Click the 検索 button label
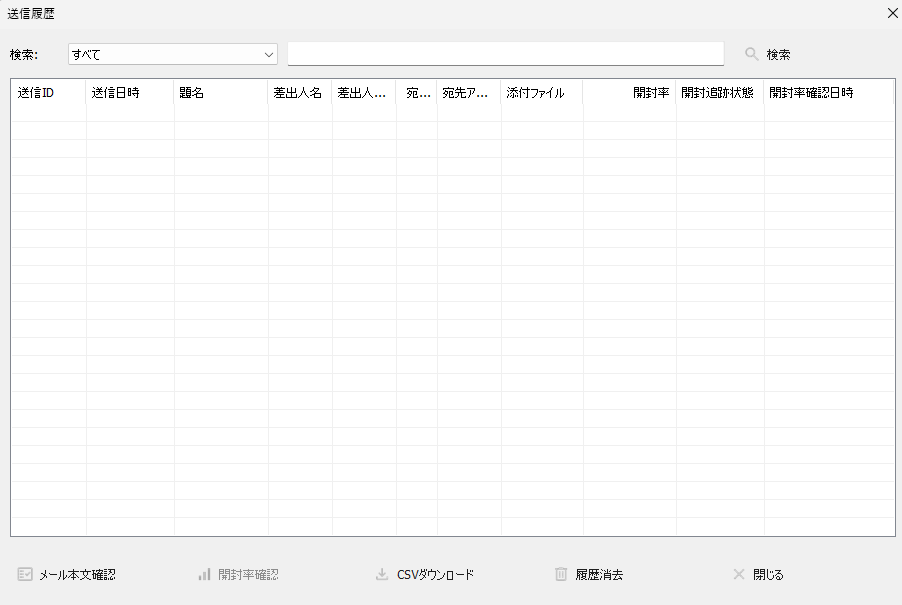This screenshot has height=605, width=902. [x=778, y=55]
